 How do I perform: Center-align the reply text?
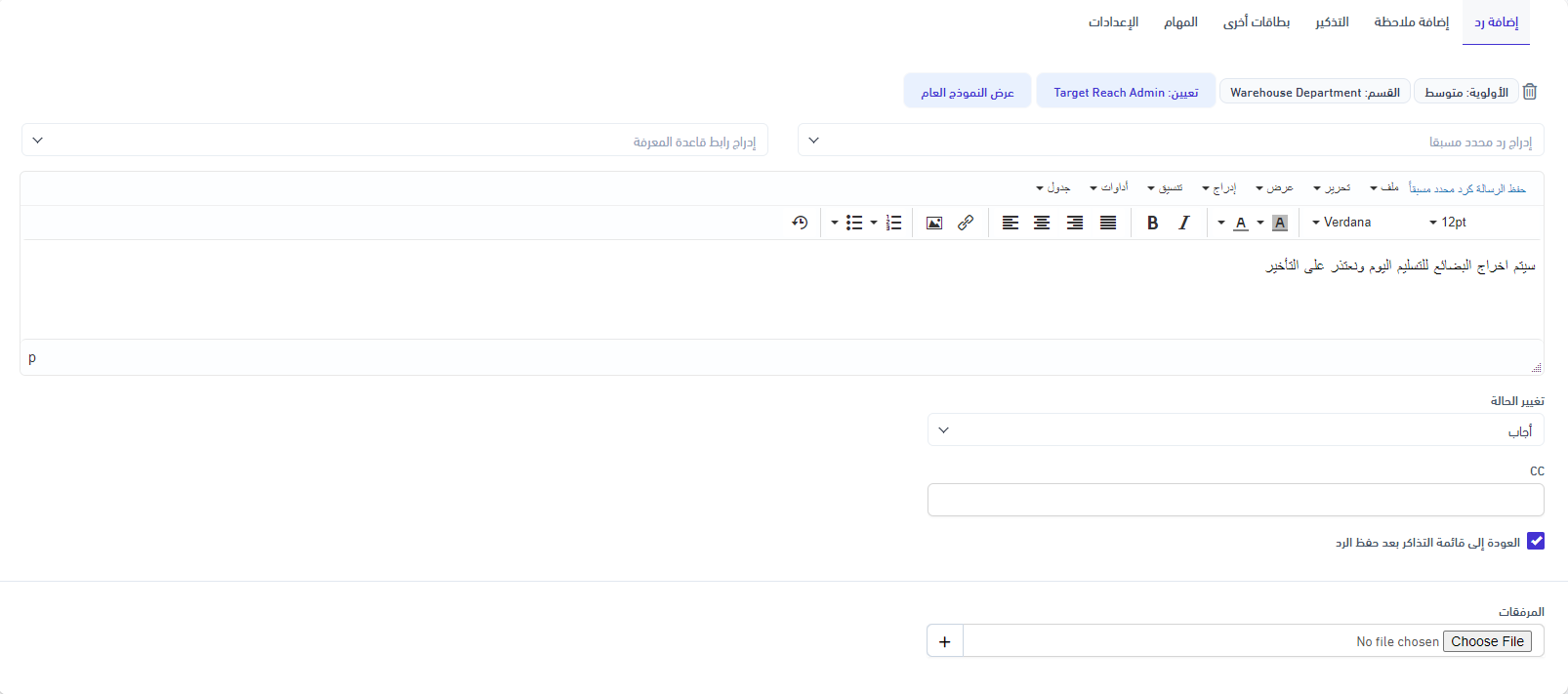point(1042,223)
